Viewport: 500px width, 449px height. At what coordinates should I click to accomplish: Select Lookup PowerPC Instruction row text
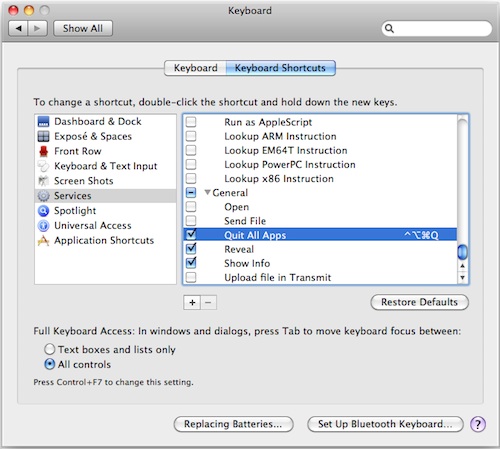point(290,165)
